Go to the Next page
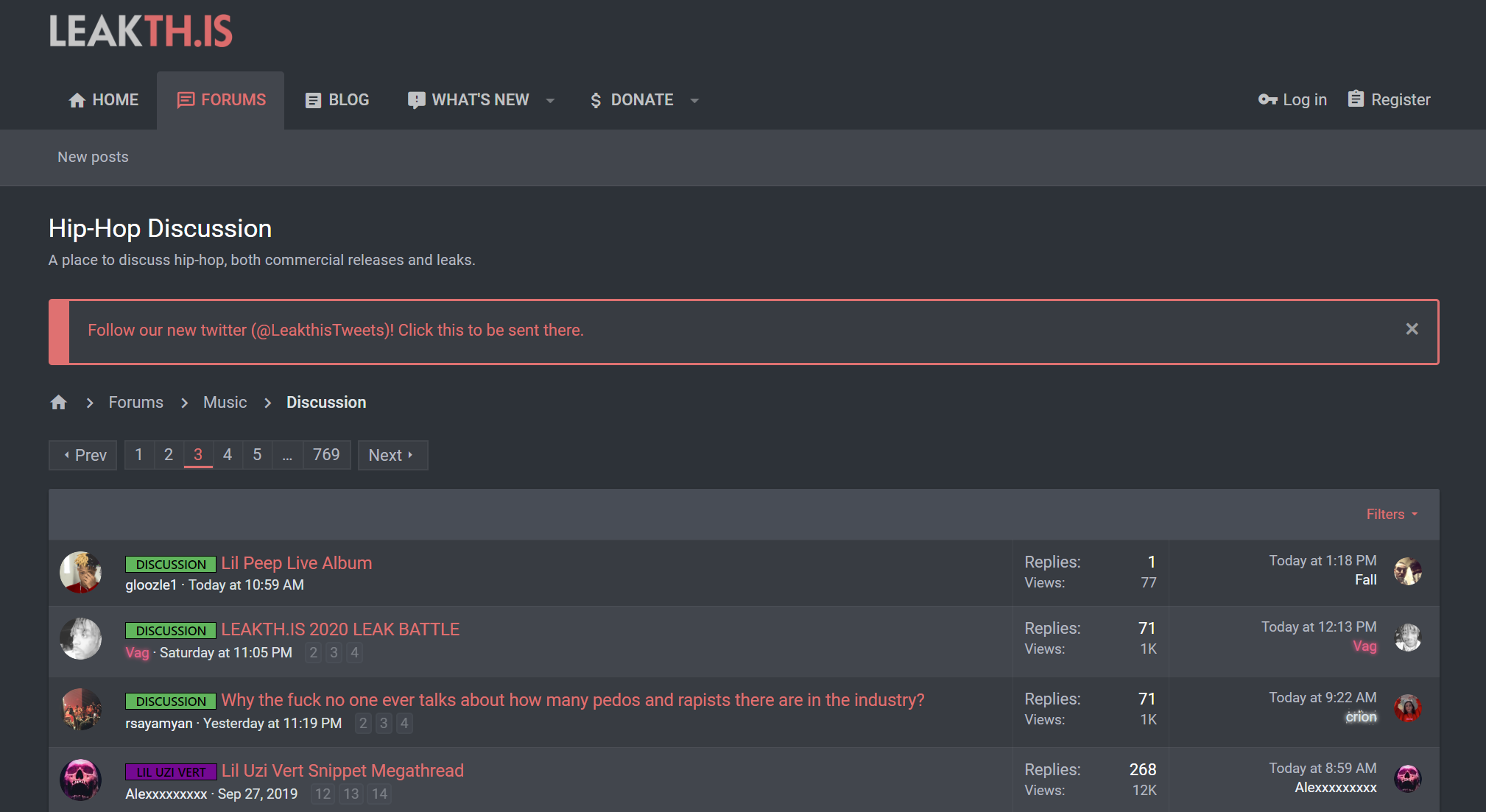1486x812 pixels. 392,455
